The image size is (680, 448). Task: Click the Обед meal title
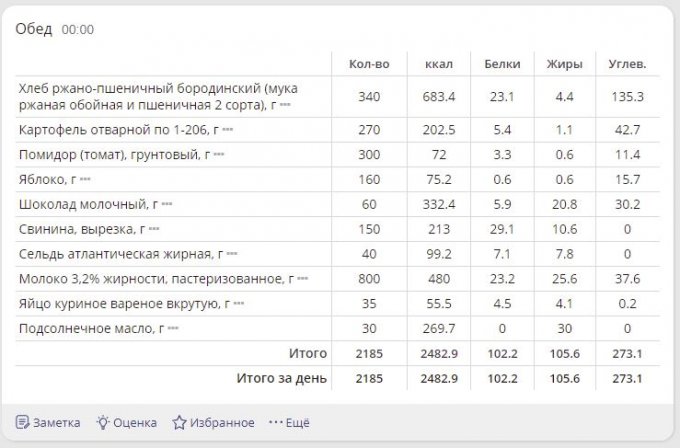33,29
